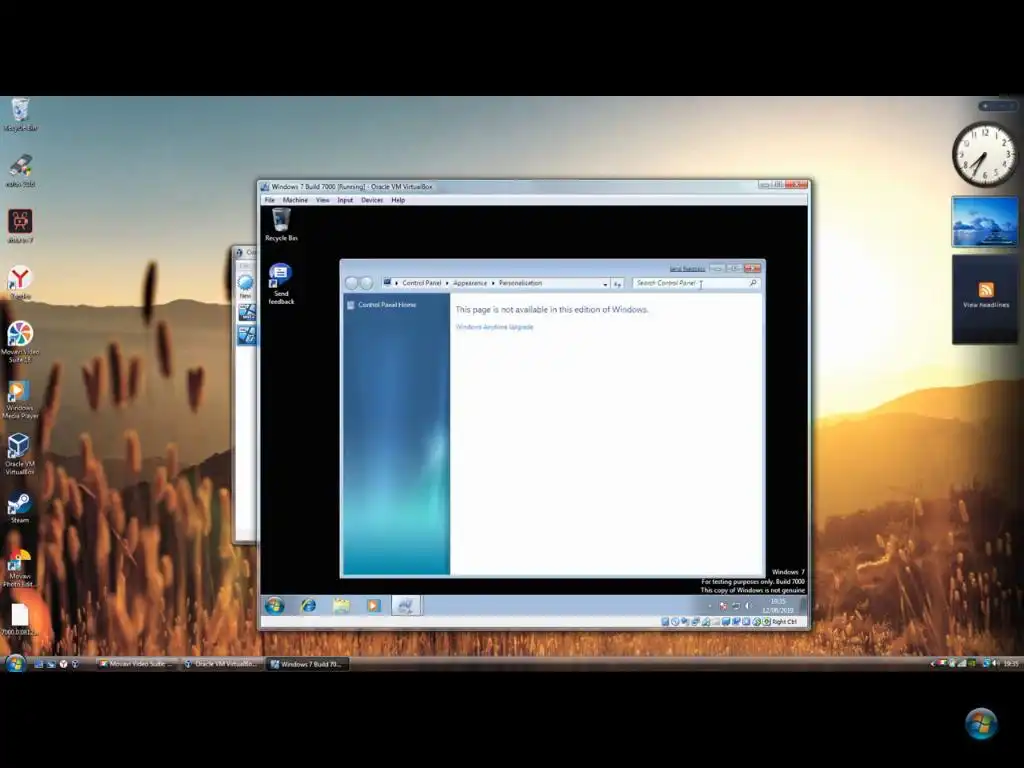Click the search magnifier icon
The width and height of the screenshot is (1024, 768).
click(753, 283)
